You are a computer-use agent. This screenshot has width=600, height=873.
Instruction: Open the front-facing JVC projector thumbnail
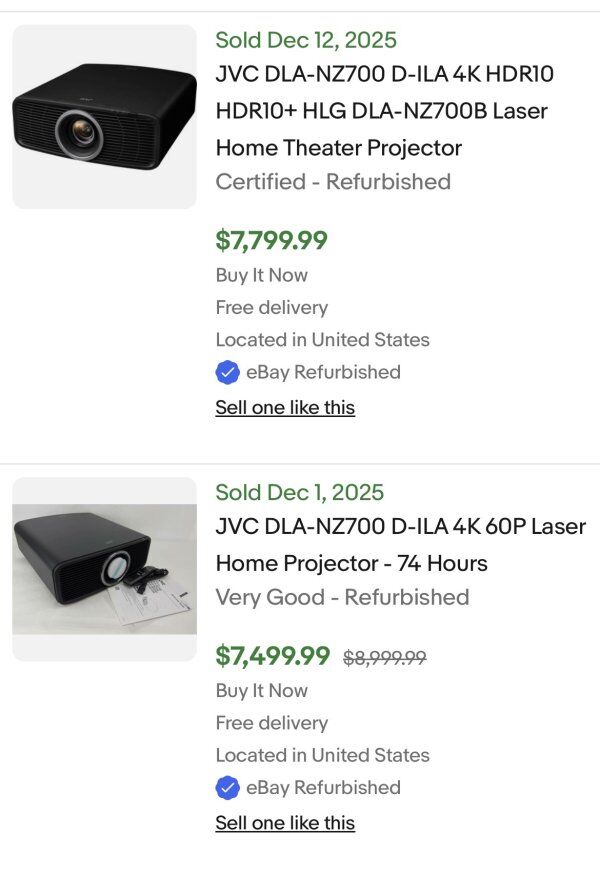click(x=104, y=117)
